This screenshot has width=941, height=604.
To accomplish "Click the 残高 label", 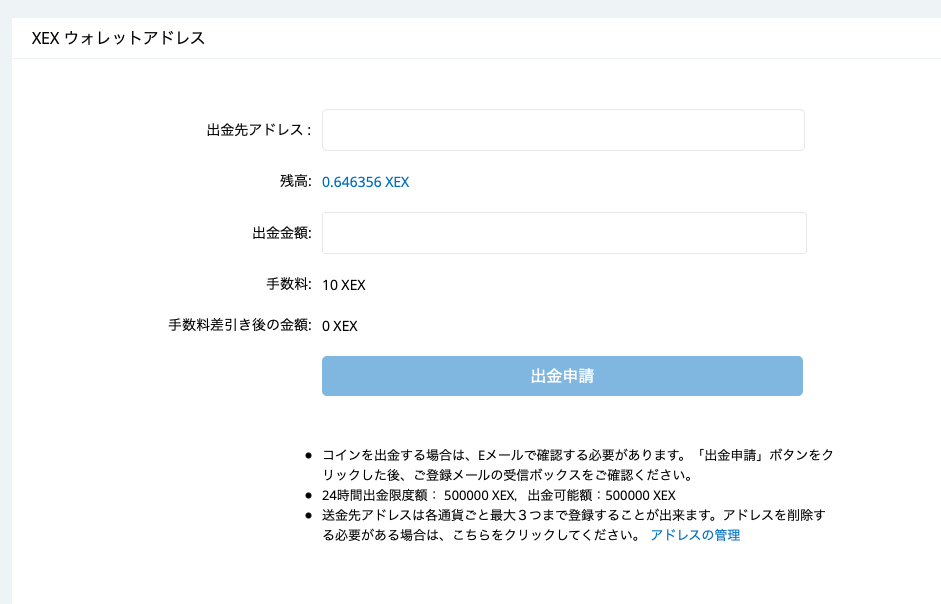I will tap(296, 181).
